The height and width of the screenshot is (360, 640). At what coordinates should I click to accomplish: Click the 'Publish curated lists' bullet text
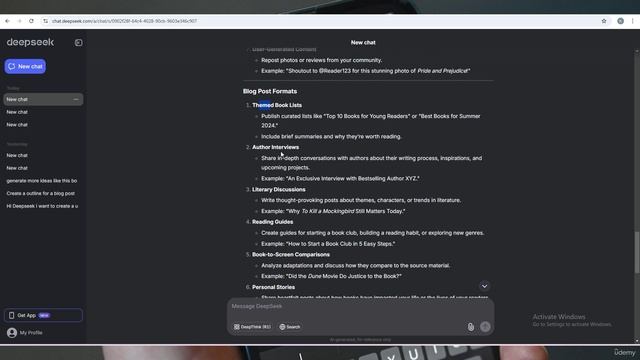(371, 121)
